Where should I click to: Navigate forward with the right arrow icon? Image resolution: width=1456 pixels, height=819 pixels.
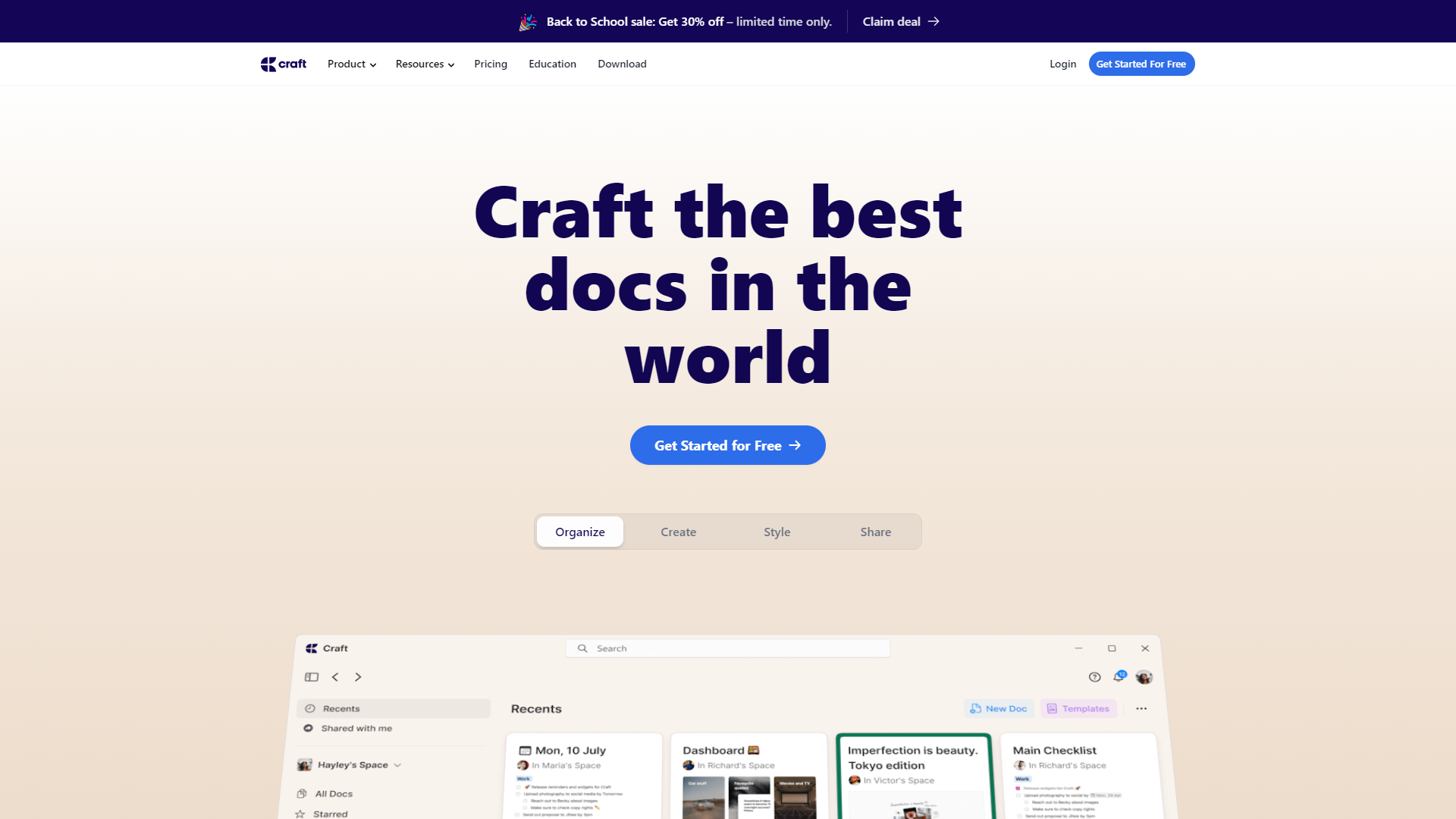[x=358, y=676]
